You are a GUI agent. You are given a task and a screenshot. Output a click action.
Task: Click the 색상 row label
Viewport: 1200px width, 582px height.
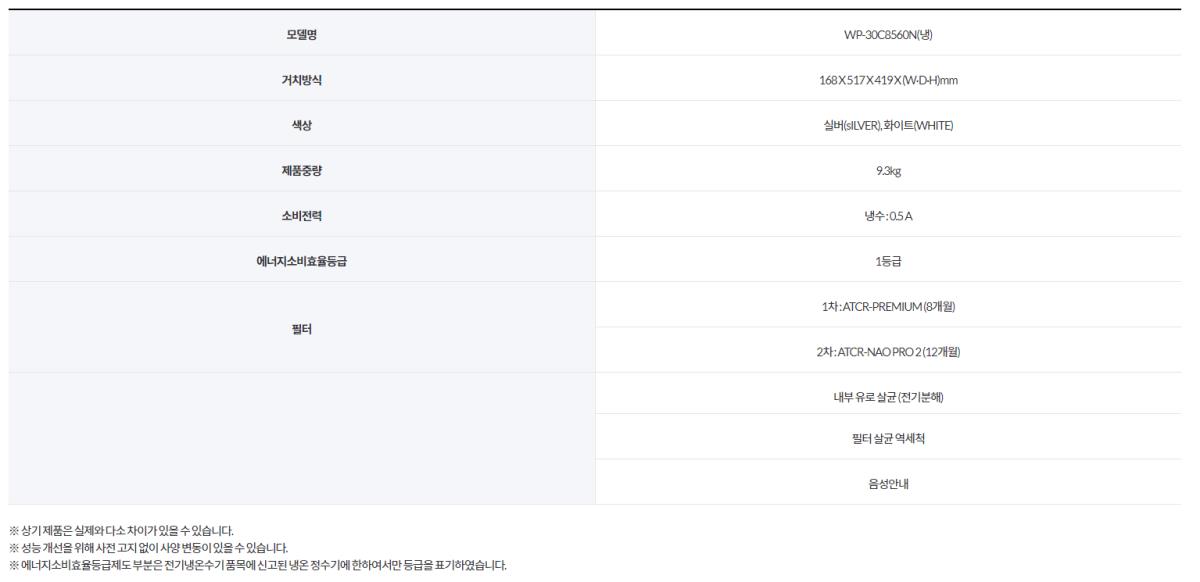coord(301,126)
